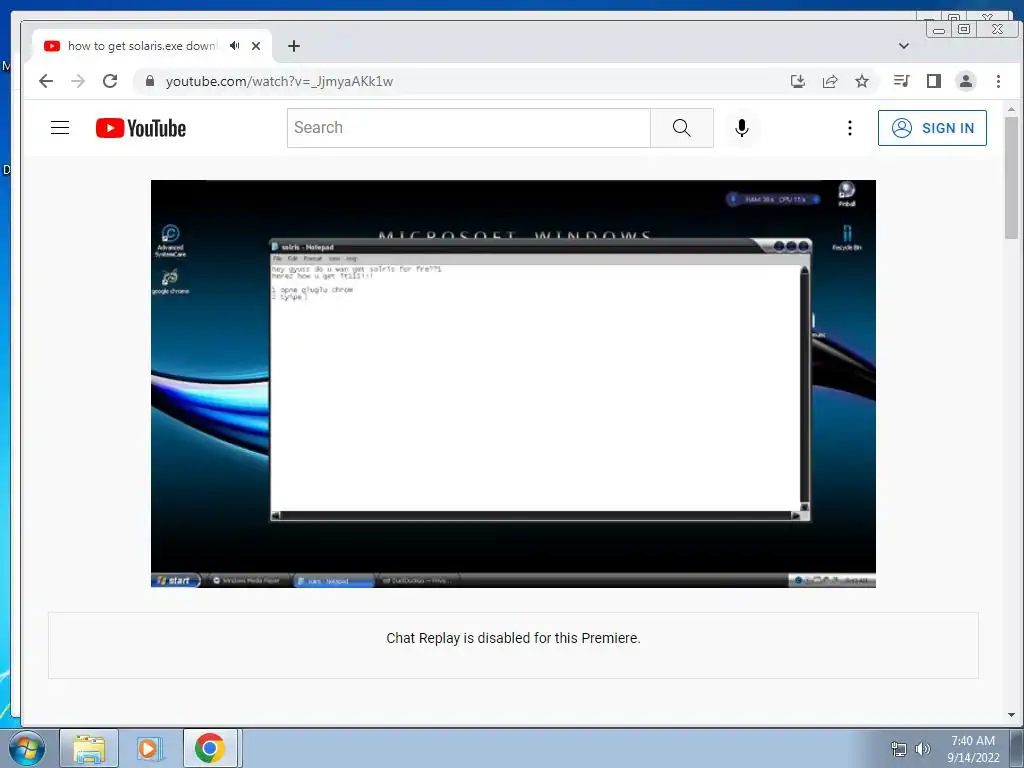Click the Chrome taskbar icon

coord(210,748)
